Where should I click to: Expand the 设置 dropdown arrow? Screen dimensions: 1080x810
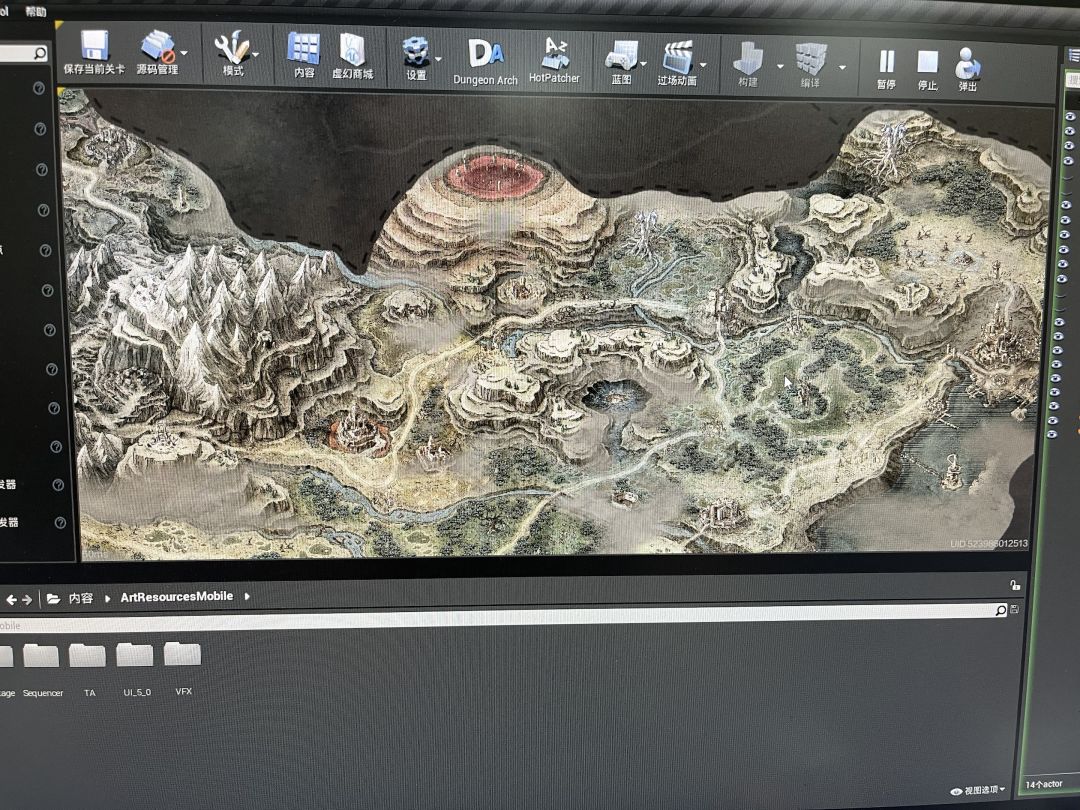pyautogui.click(x=438, y=59)
